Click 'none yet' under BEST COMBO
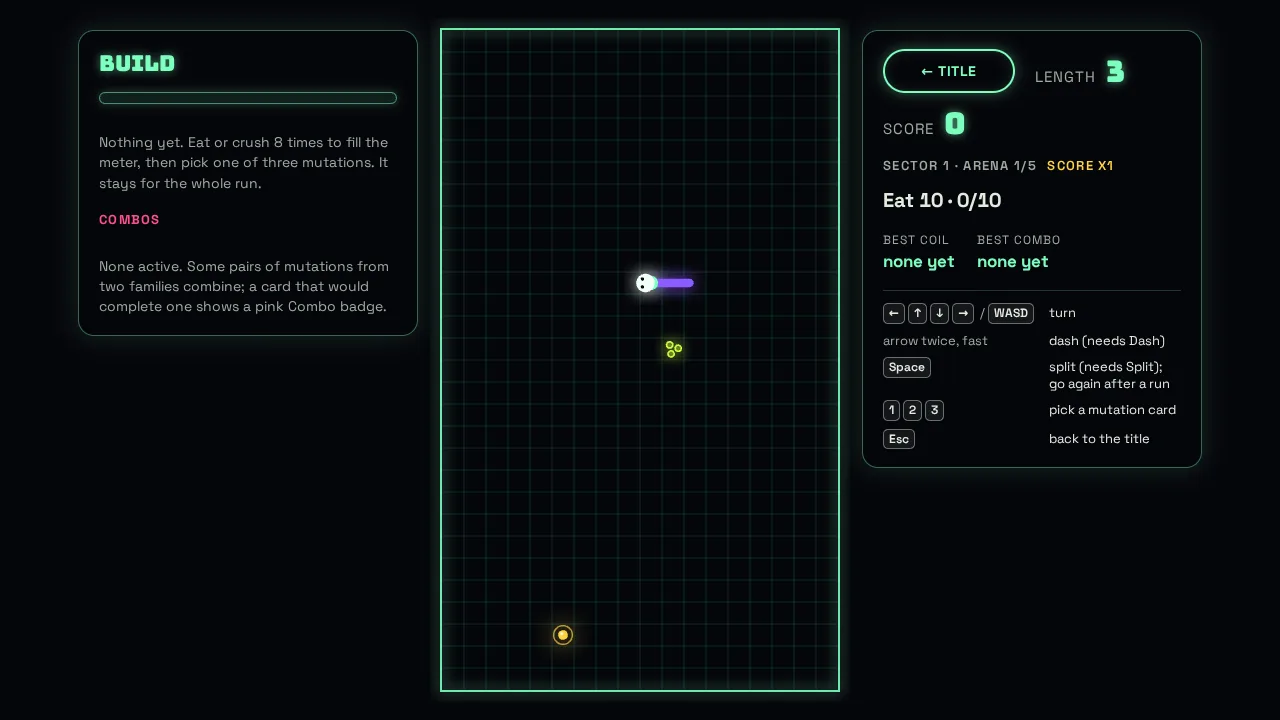The image size is (1280, 720). [1013, 262]
